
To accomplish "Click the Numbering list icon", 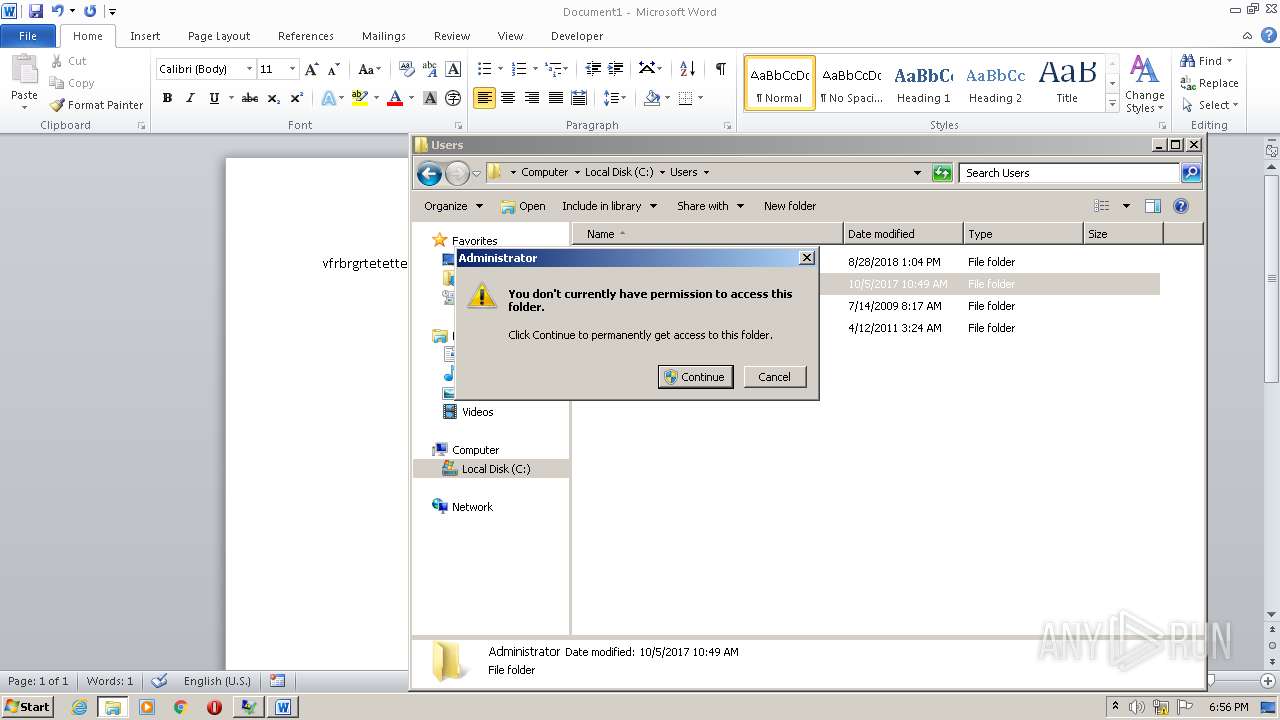I will coord(519,69).
